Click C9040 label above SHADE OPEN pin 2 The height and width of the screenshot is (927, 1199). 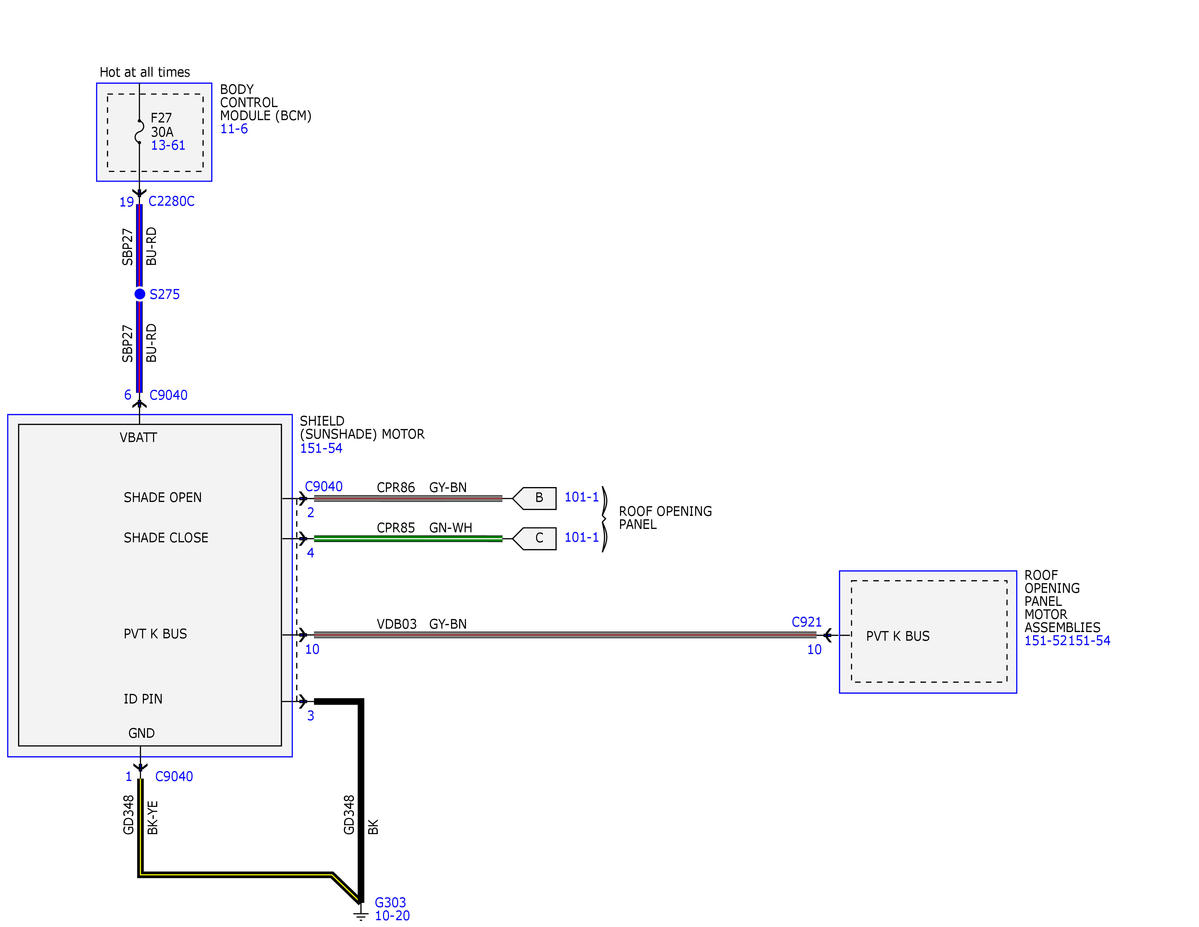click(x=323, y=486)
